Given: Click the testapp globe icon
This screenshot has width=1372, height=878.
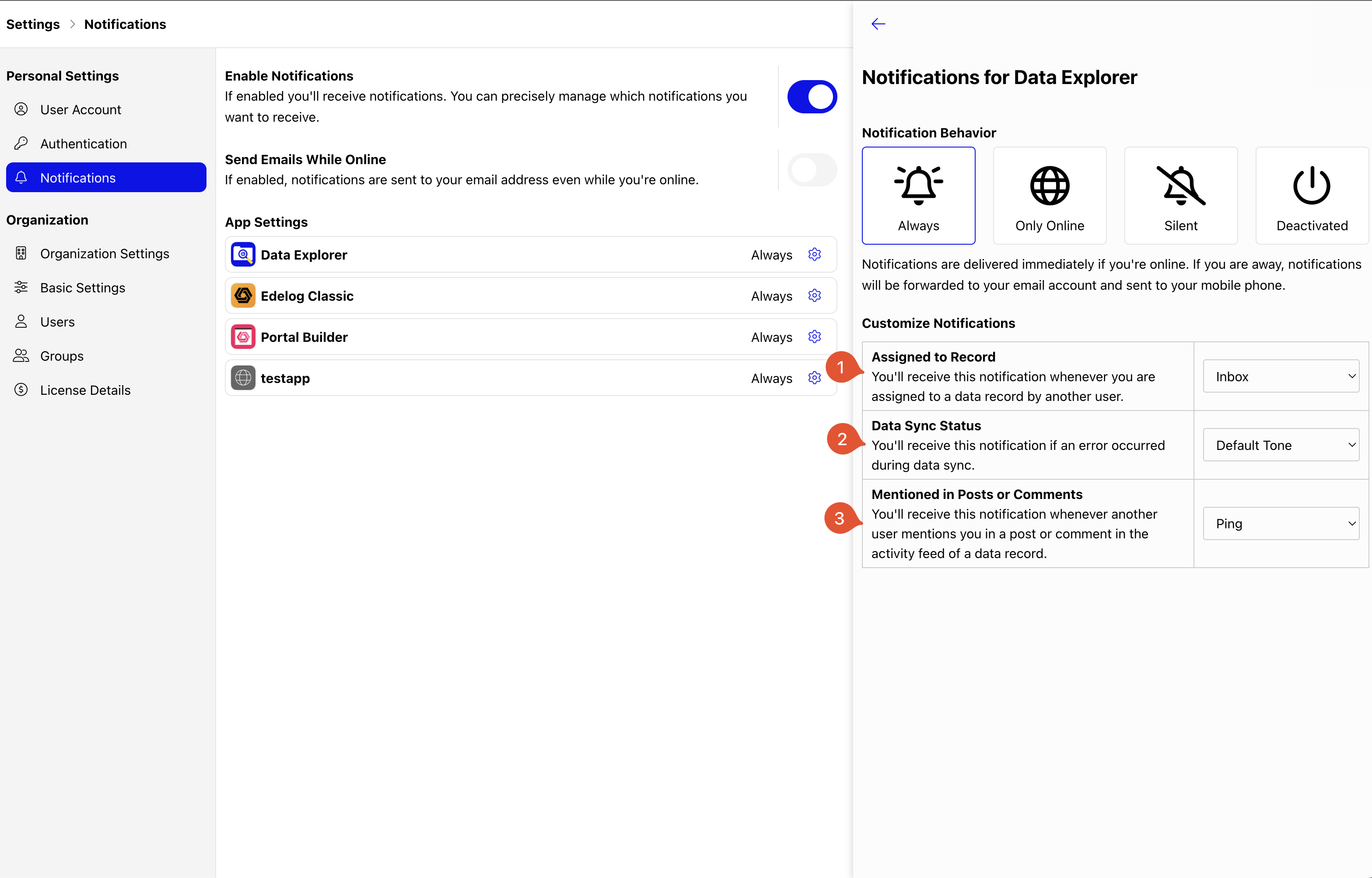Looking at the screenshot, I should [x=243, y=377].
